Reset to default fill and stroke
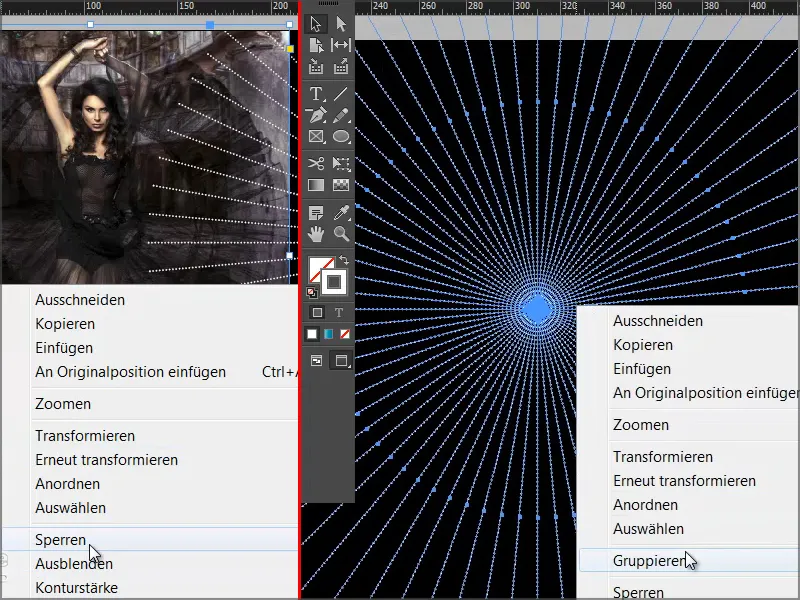Viewport: 800px width, 600px height. 311,293
